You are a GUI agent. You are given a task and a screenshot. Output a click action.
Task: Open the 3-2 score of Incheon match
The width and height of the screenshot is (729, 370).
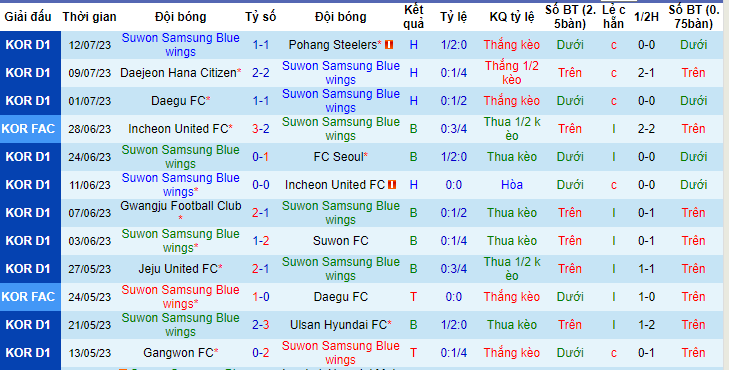tap(261, 129)
